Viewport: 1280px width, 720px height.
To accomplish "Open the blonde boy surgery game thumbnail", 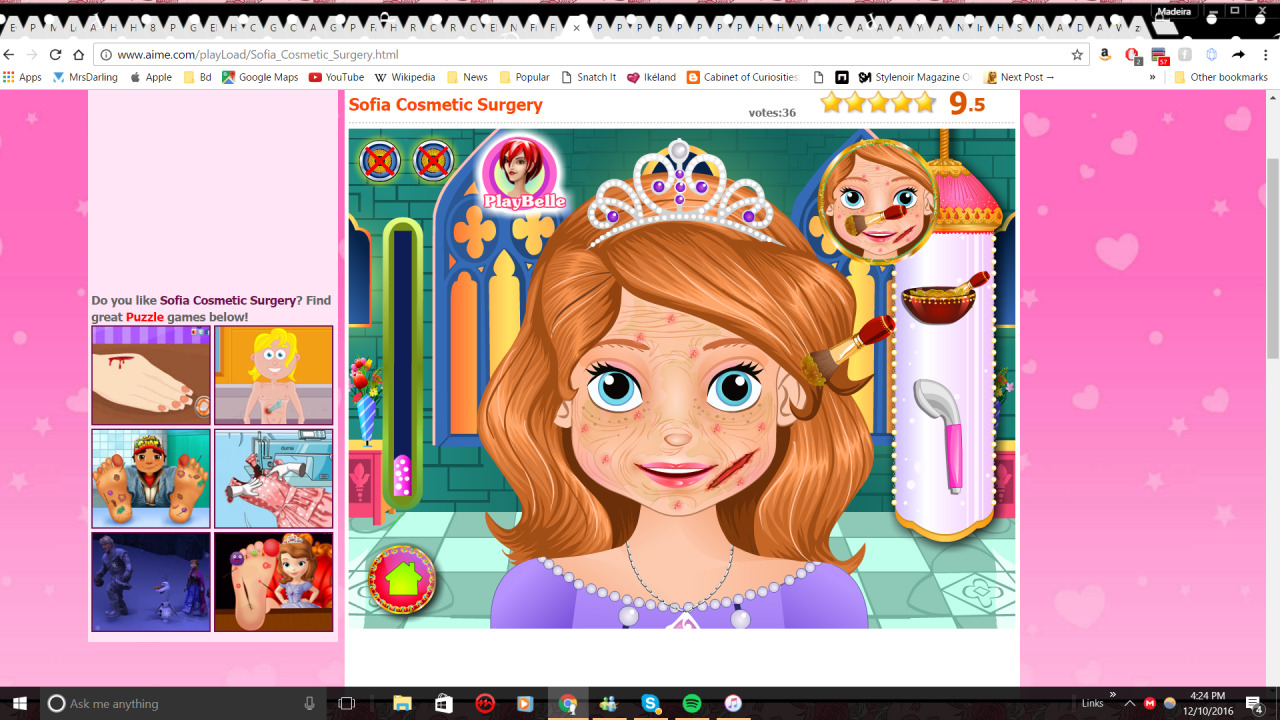I will pyautogui.click(x=274, y=375).
